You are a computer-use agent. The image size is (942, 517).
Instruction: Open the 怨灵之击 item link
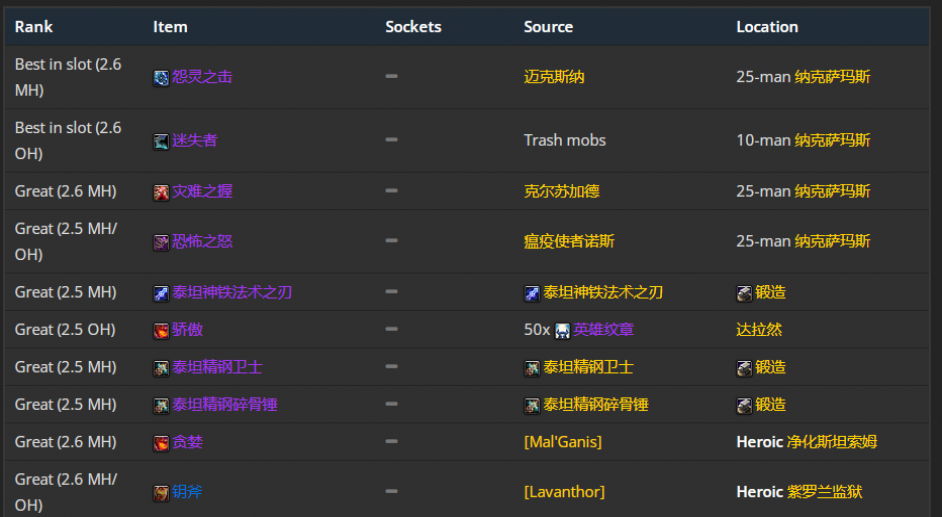(x=202, y=77)
